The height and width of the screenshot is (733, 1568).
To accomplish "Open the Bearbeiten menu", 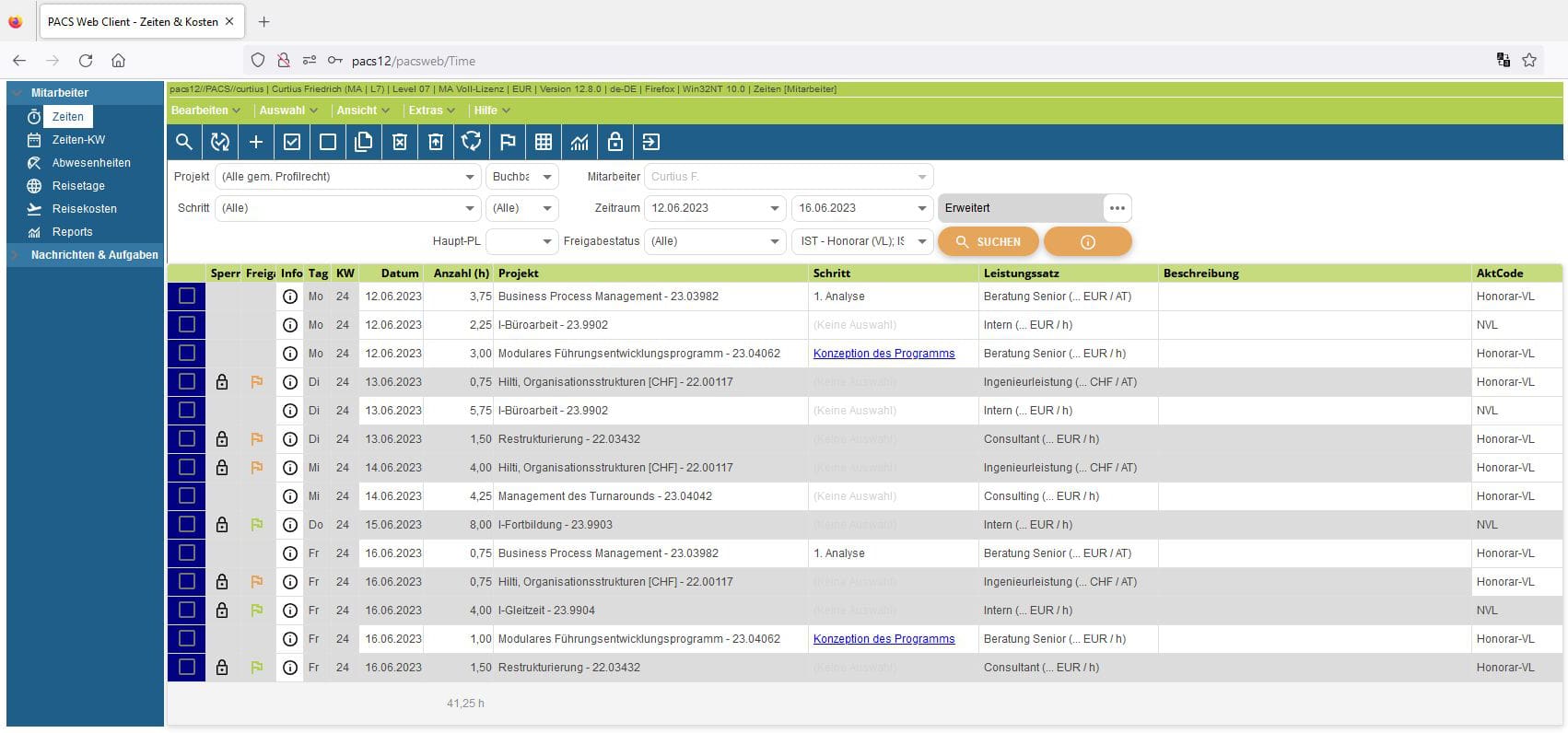I will click(205, 111).
